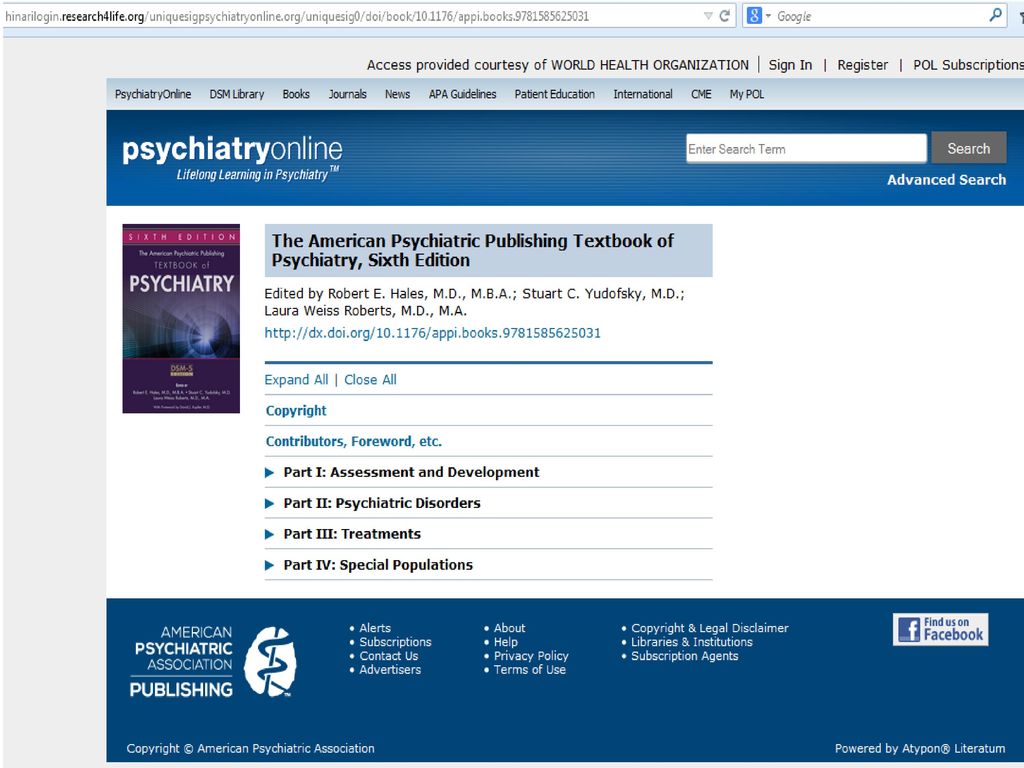
Task: Click the Find us on Facebook badge
Action: 940,630
